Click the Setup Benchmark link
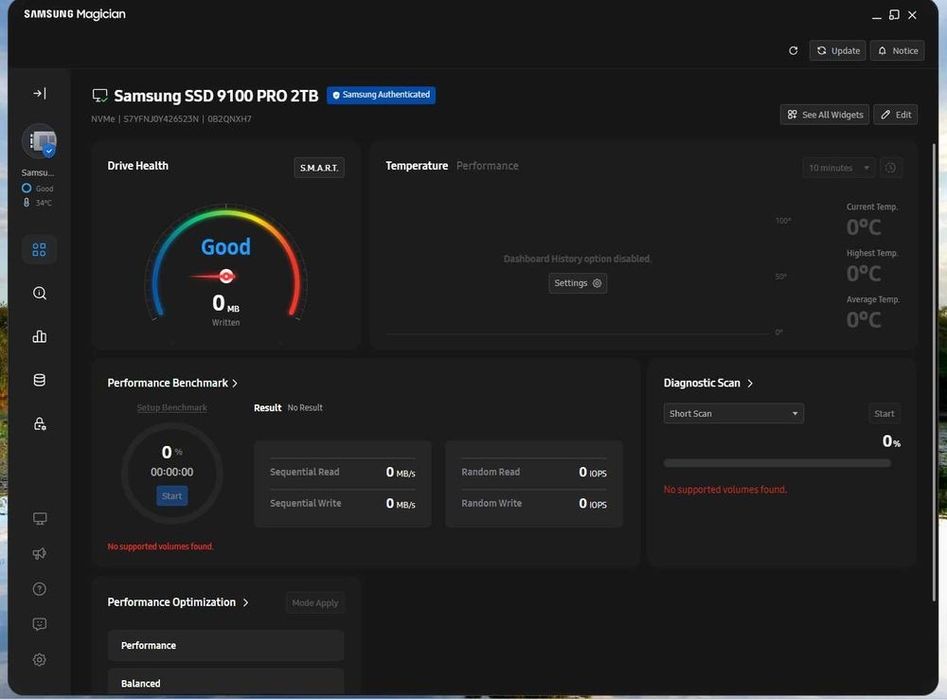The width and height of the screenshot is (947, 700). coord(172,408)
